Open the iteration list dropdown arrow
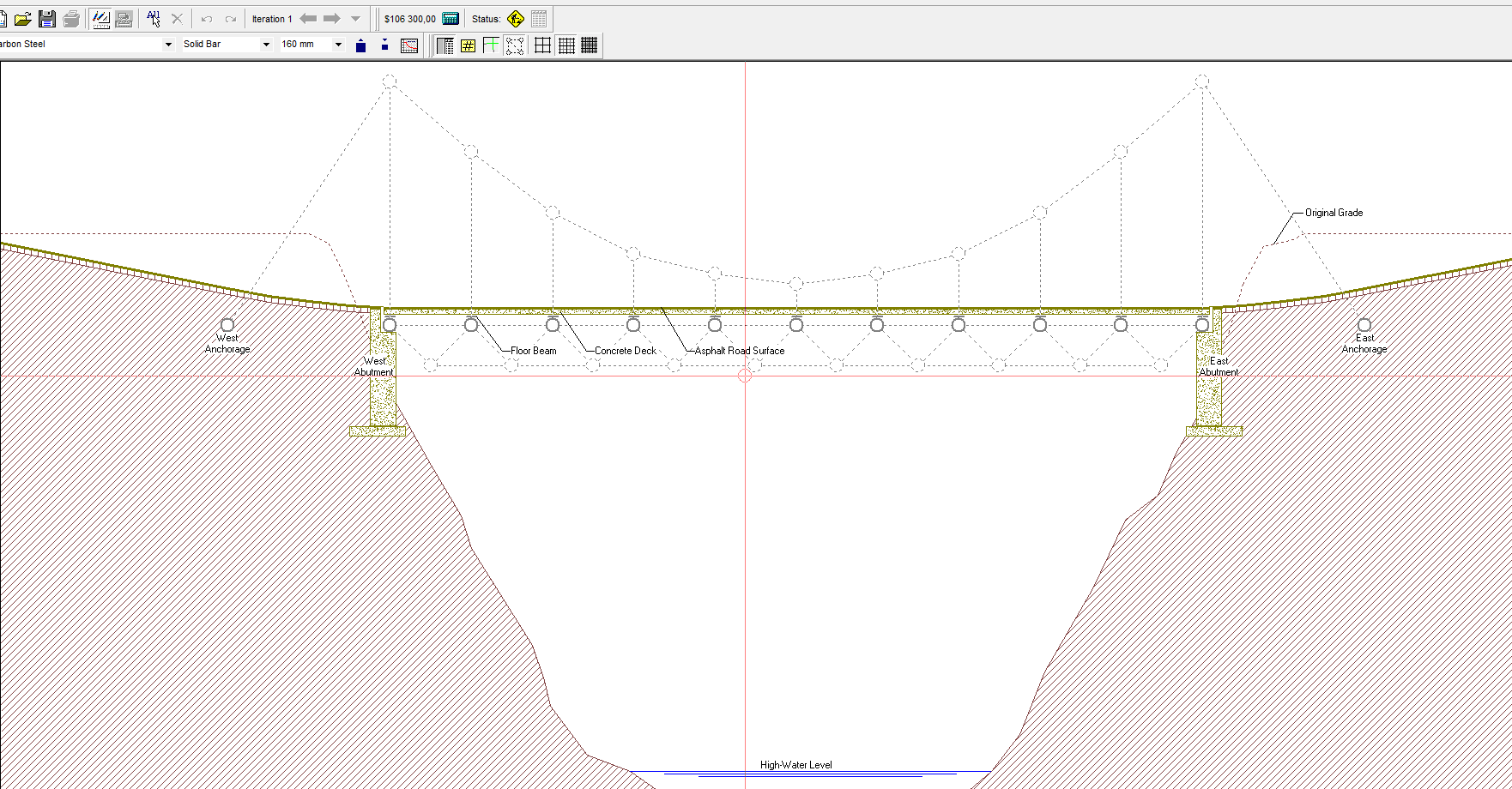This screenshot has height=789, width=1512. click(355, 19)
